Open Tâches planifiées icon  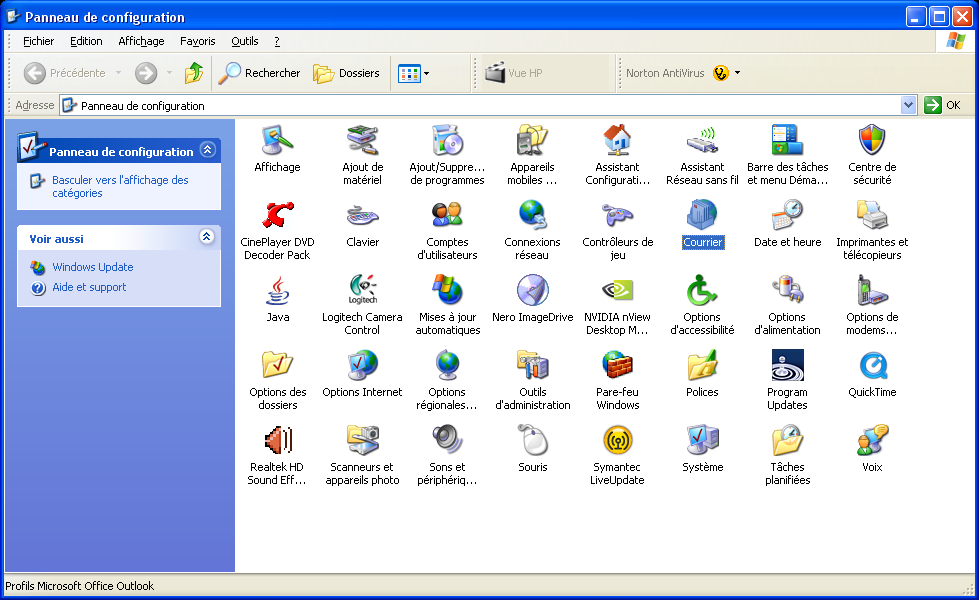click(787, 441)
